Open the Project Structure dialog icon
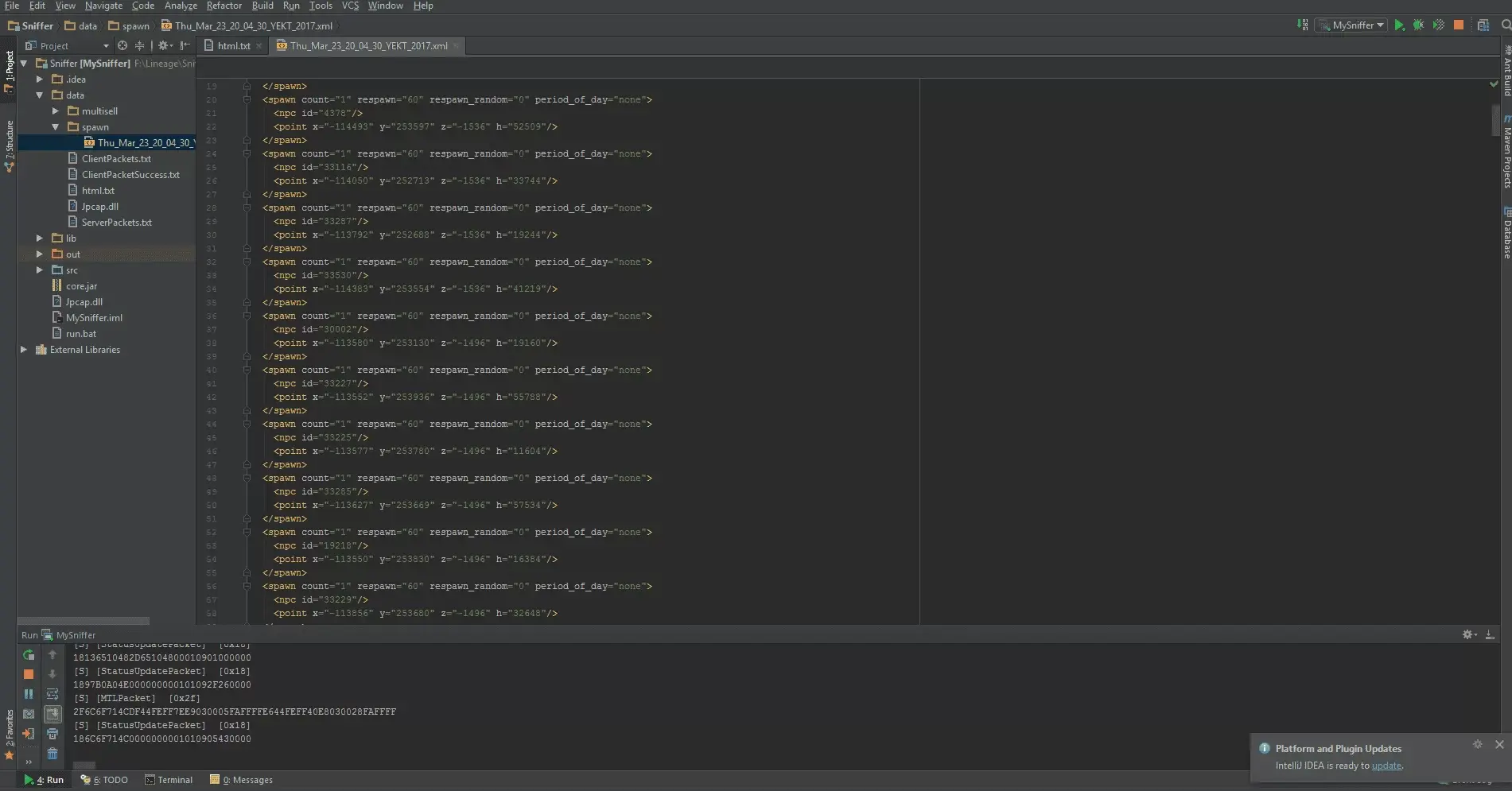The width and height of the screenshot is (1512, 791). click(x=1483, y=25)
